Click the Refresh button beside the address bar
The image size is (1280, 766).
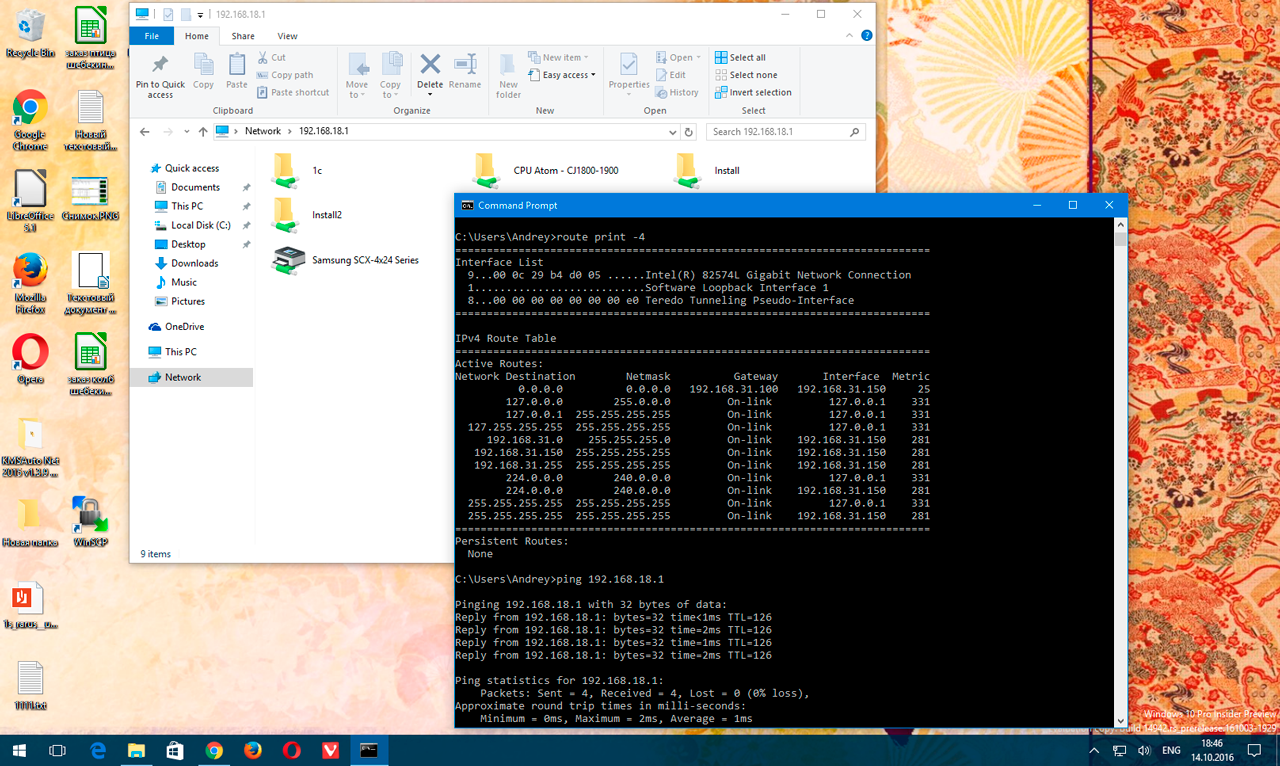tap(688, 132)
